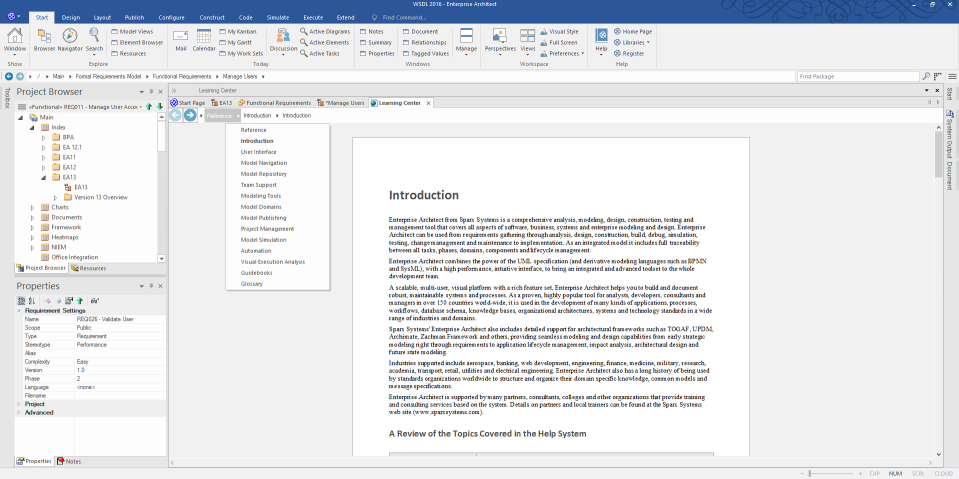Open the Calendar icon

(x=204, y=40)
